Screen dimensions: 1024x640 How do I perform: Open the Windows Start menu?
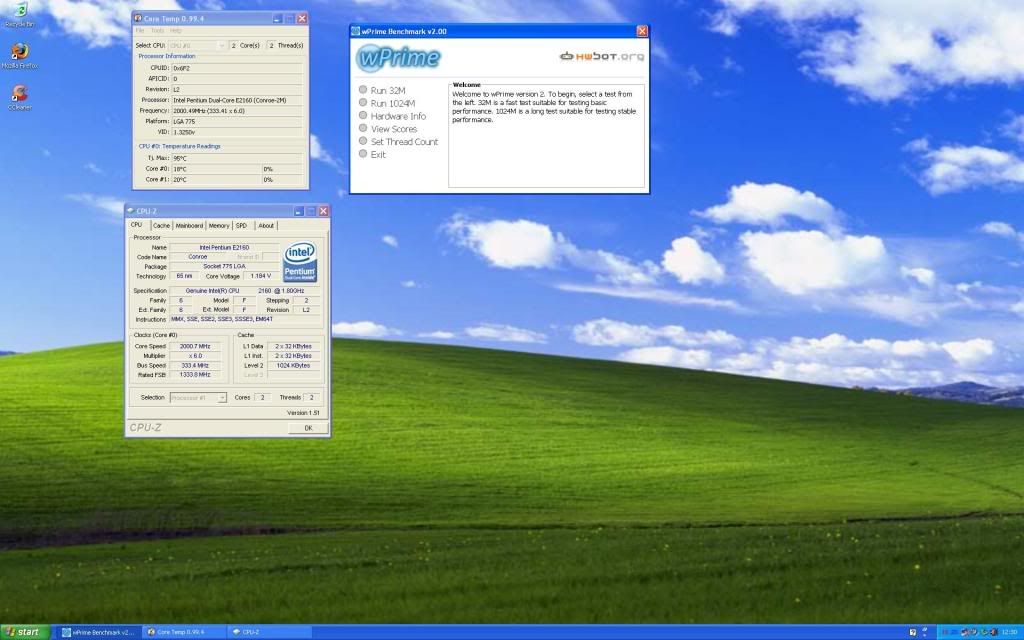[x=23, y=632]
